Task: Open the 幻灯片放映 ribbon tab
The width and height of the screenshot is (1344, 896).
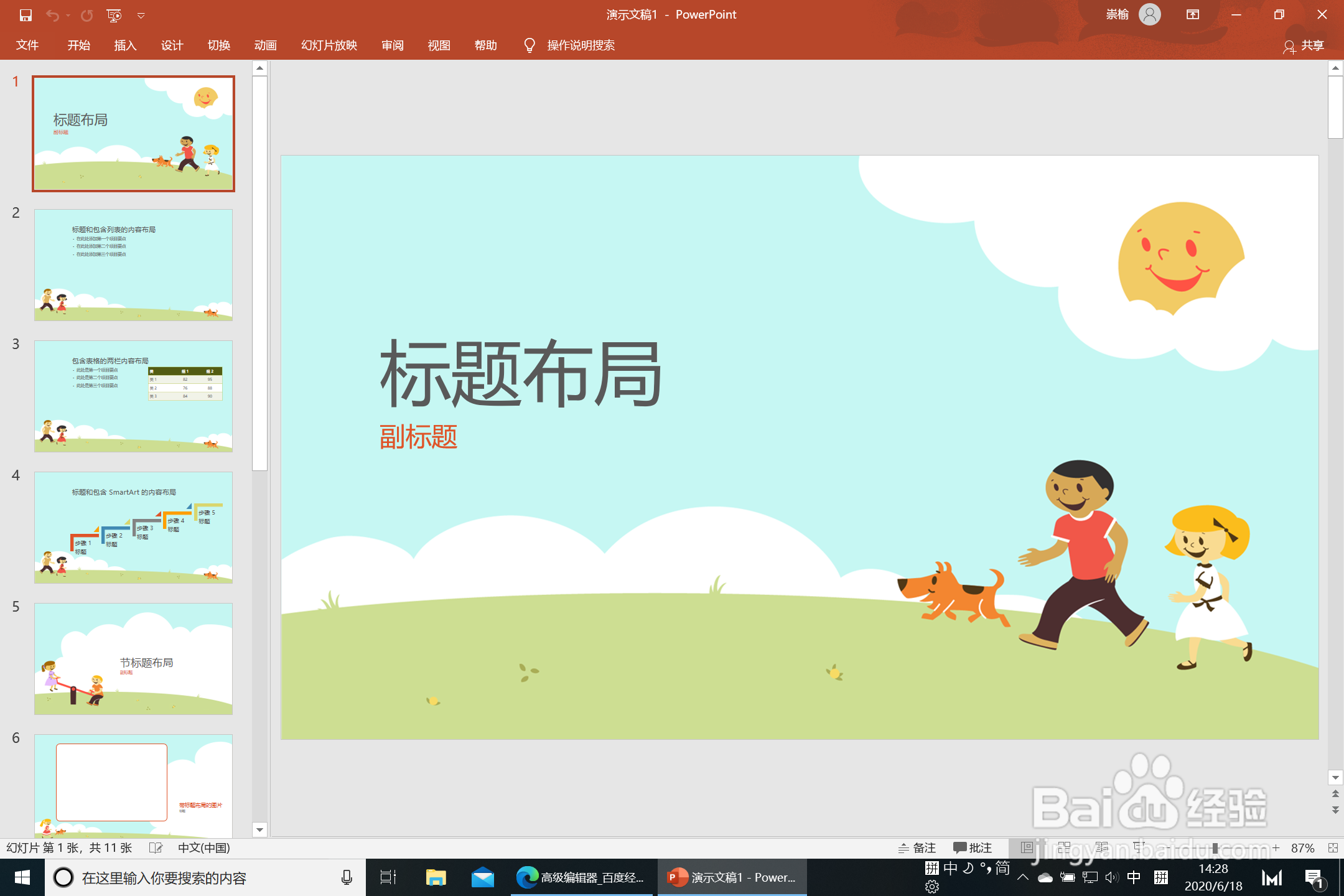Action: pyautogui.click(x=329, y=45)
